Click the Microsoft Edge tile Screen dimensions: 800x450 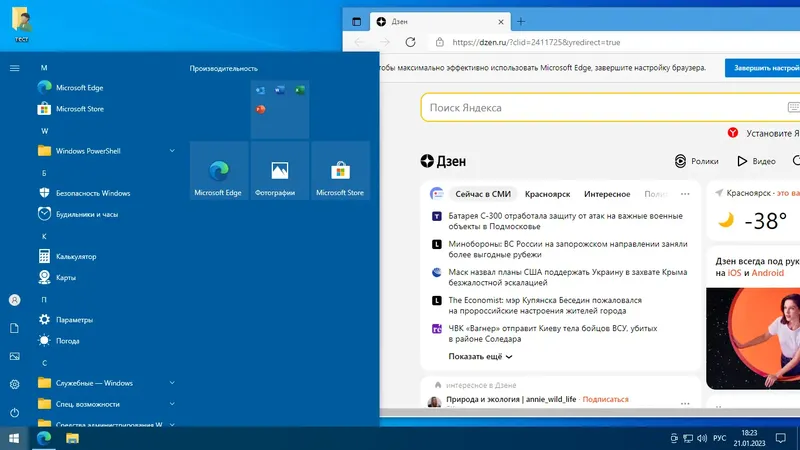pos(219,171)
